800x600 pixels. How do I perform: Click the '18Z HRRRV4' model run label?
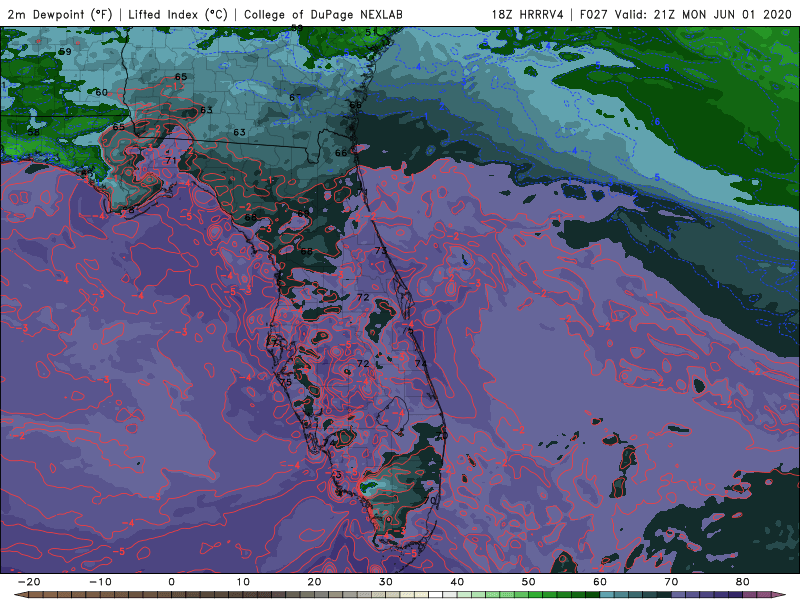527,14
